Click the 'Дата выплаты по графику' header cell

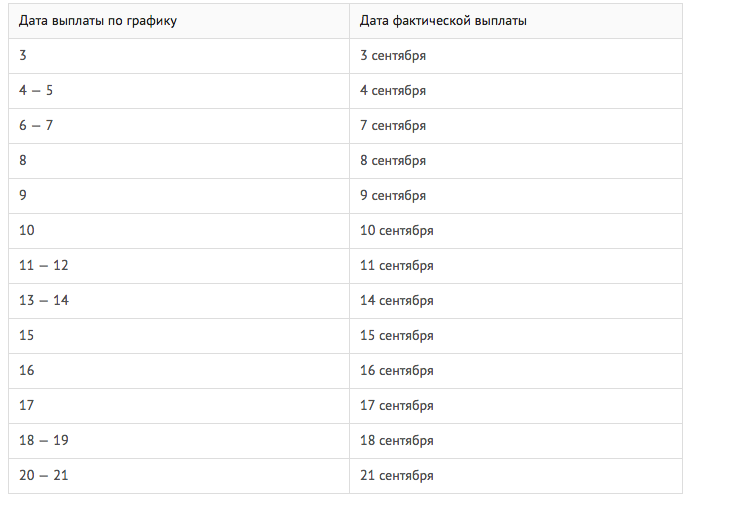(x=179, y=21)
